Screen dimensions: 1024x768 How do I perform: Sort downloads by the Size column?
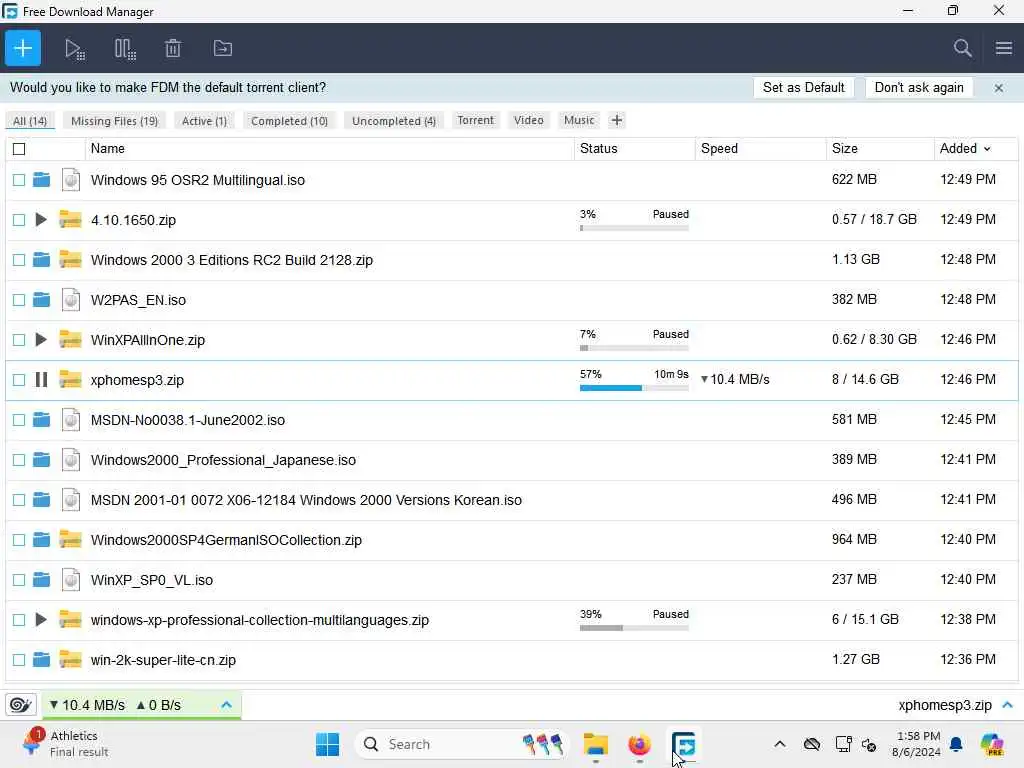(844, 148)
